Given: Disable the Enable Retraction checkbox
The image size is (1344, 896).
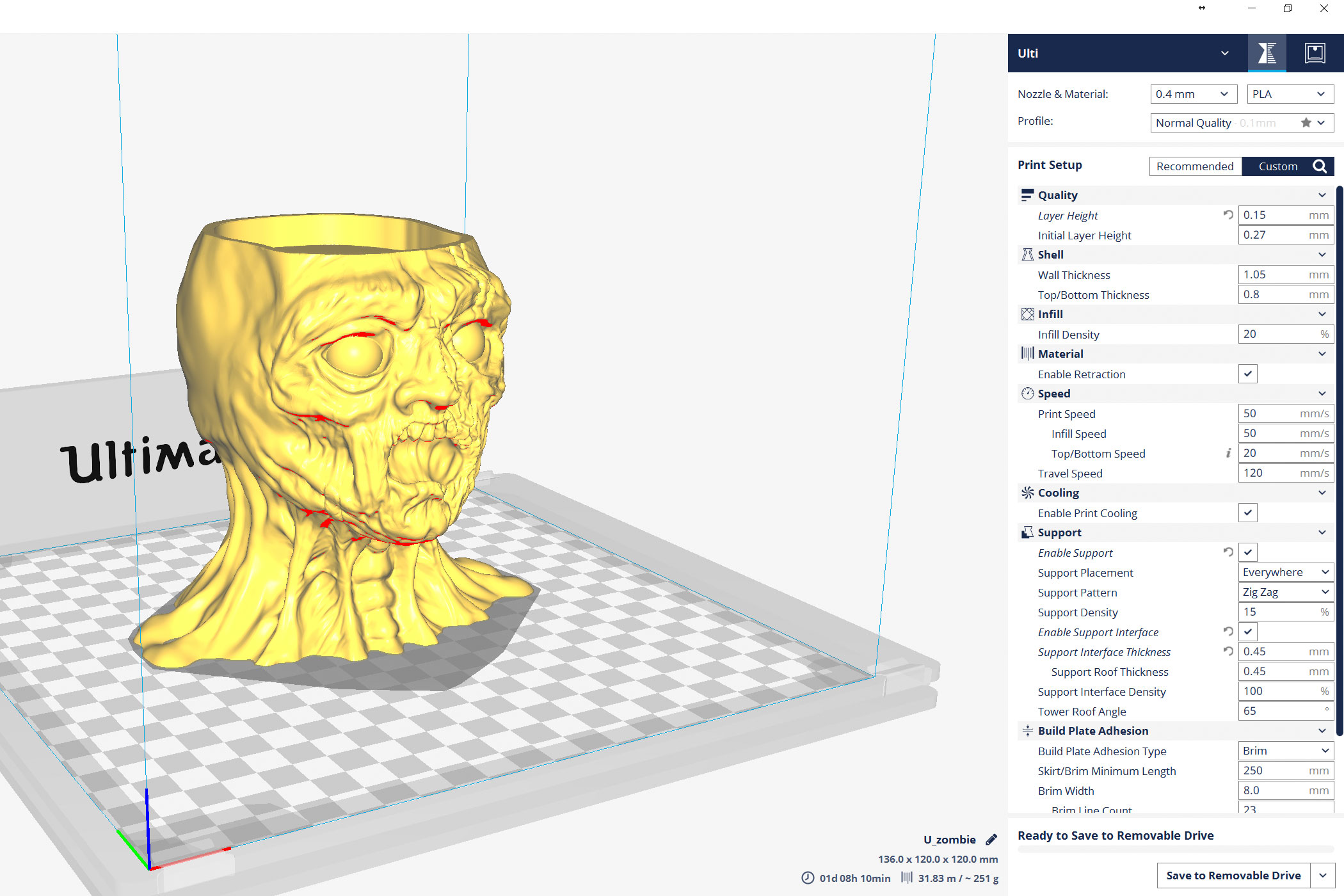Looking at the screenshot, I should [1247, 373].
